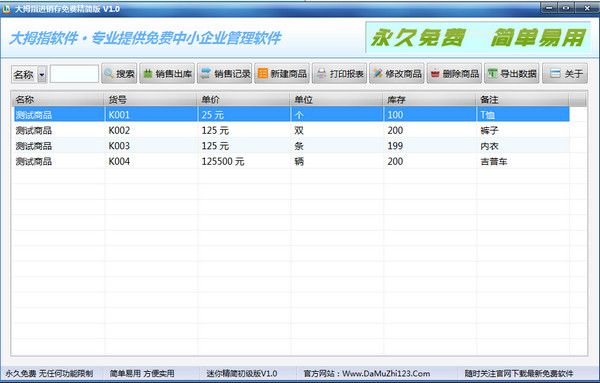
Task: Click 迷你精简初级版V1.0 status bar entry
Action: click(x=242, y=373)
